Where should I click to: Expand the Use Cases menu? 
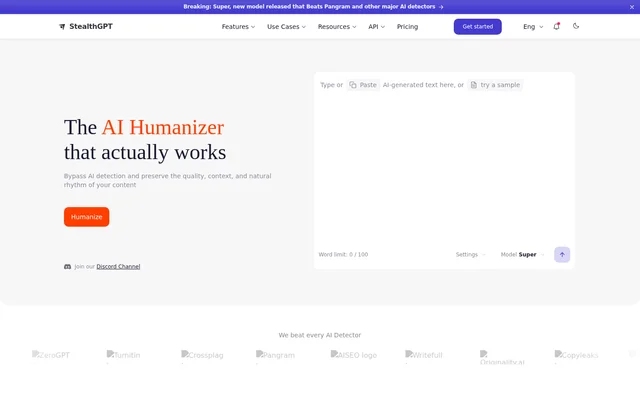click(286, 27)
